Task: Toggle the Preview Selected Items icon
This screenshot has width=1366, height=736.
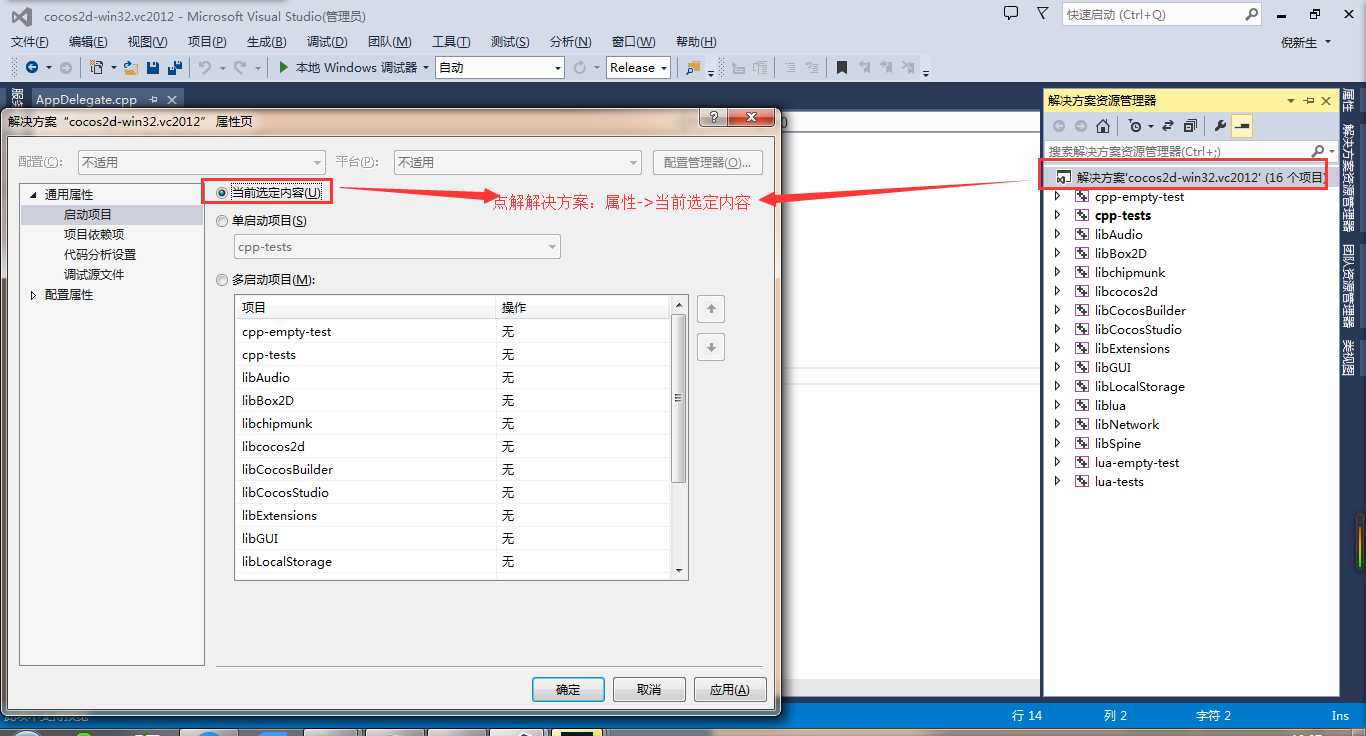Action: pos(1242,126)
